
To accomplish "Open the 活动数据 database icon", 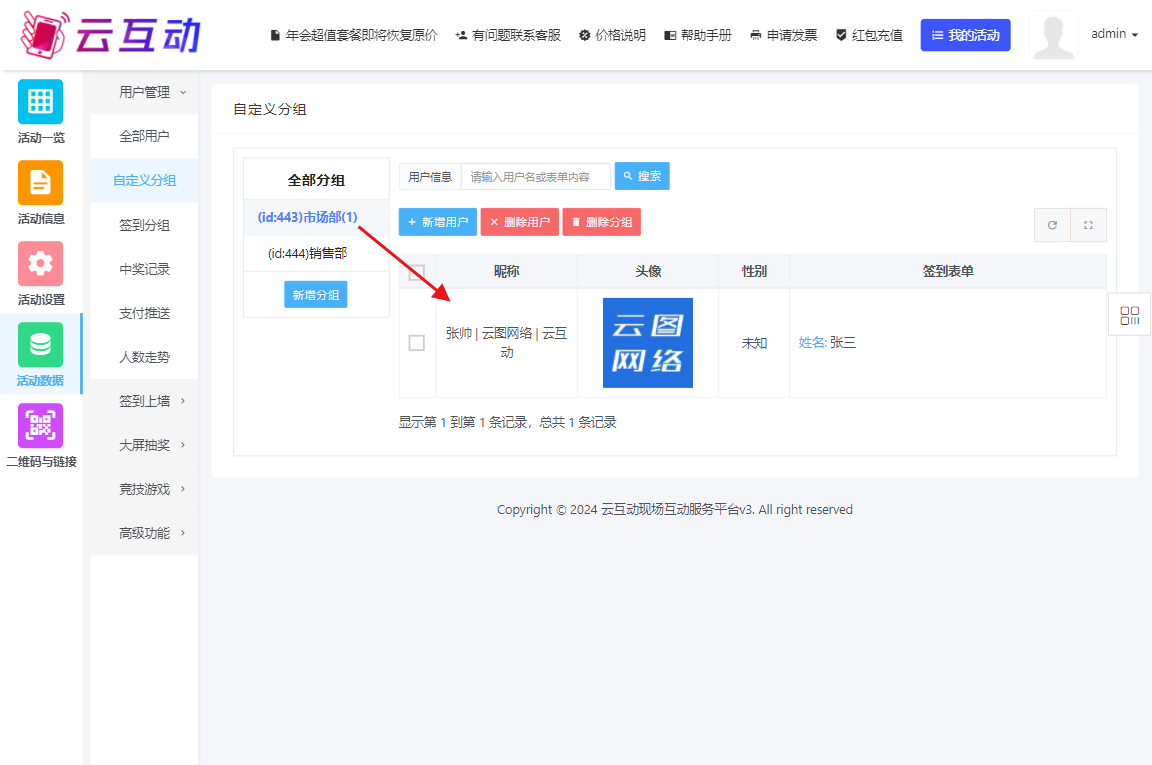I will click(40, 345).
